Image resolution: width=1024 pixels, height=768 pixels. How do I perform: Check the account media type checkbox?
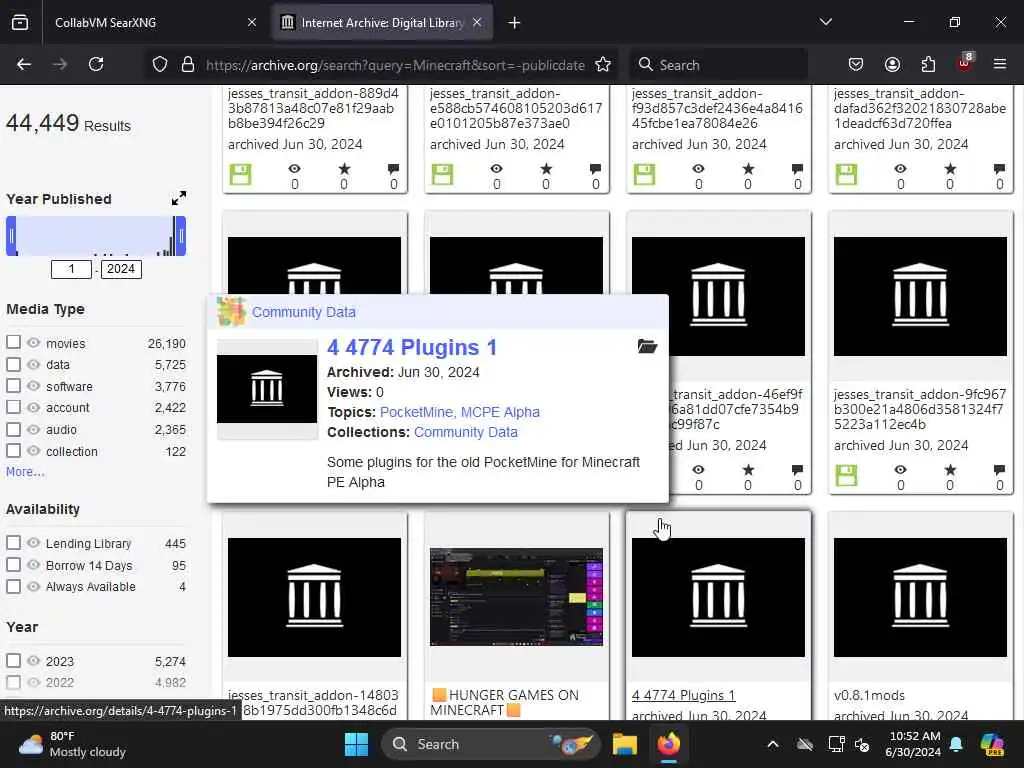[x=13, y=407]
